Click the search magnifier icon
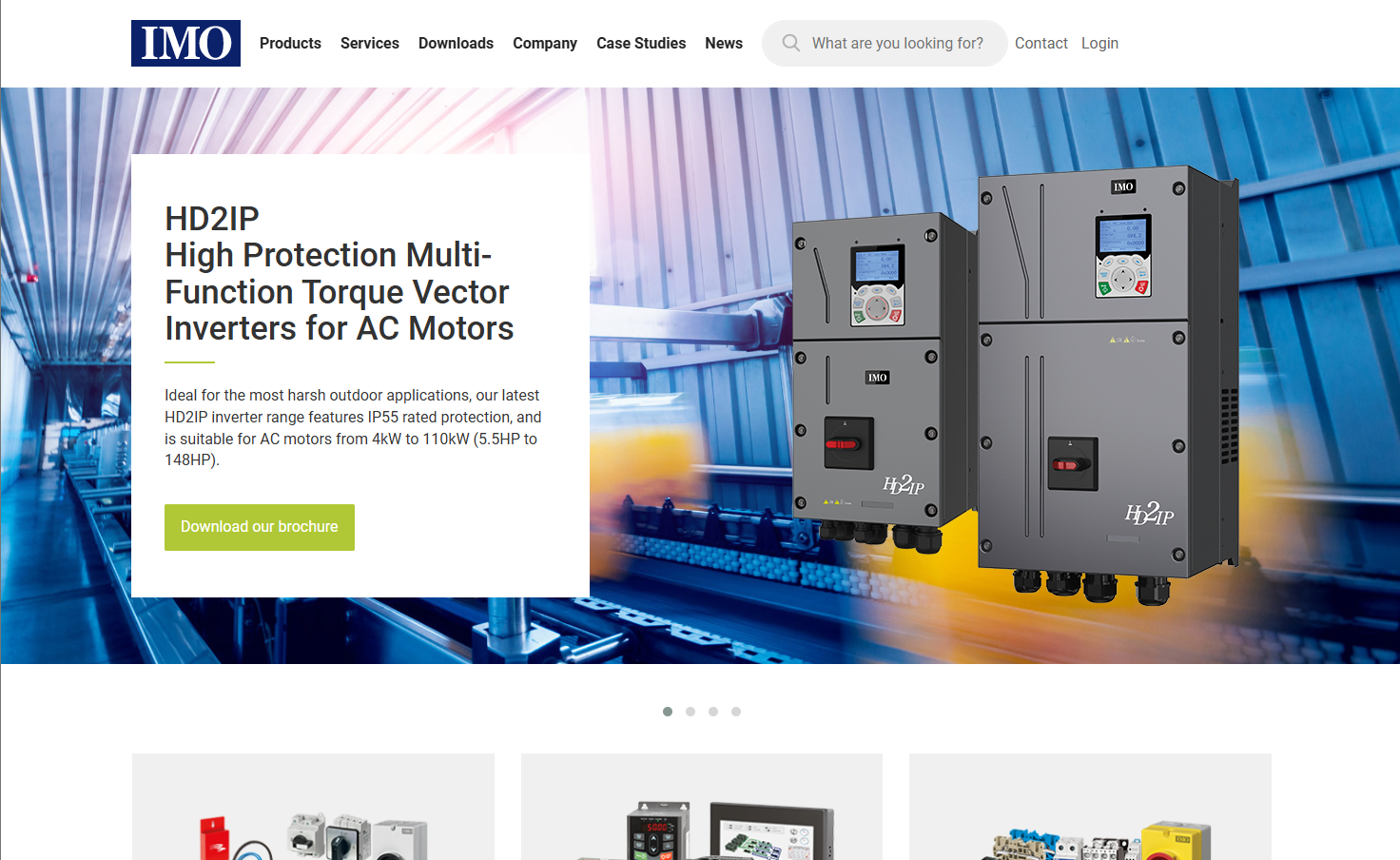Image resolution: width=1400 pixels, height=860 pixels. 790,44
